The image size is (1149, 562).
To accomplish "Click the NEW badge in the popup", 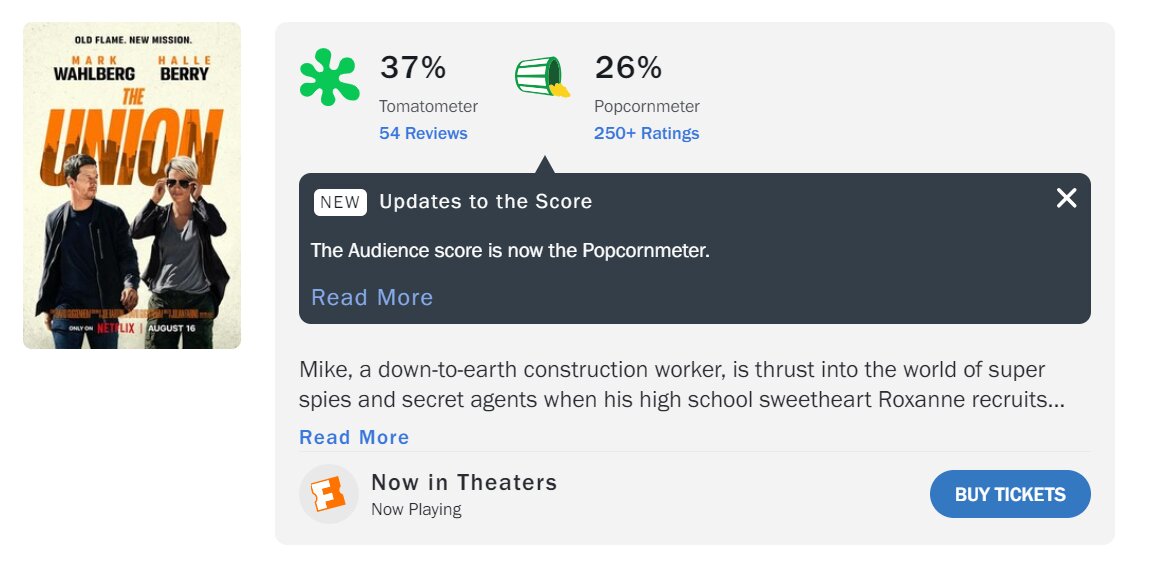I will (x=340, y=202).
